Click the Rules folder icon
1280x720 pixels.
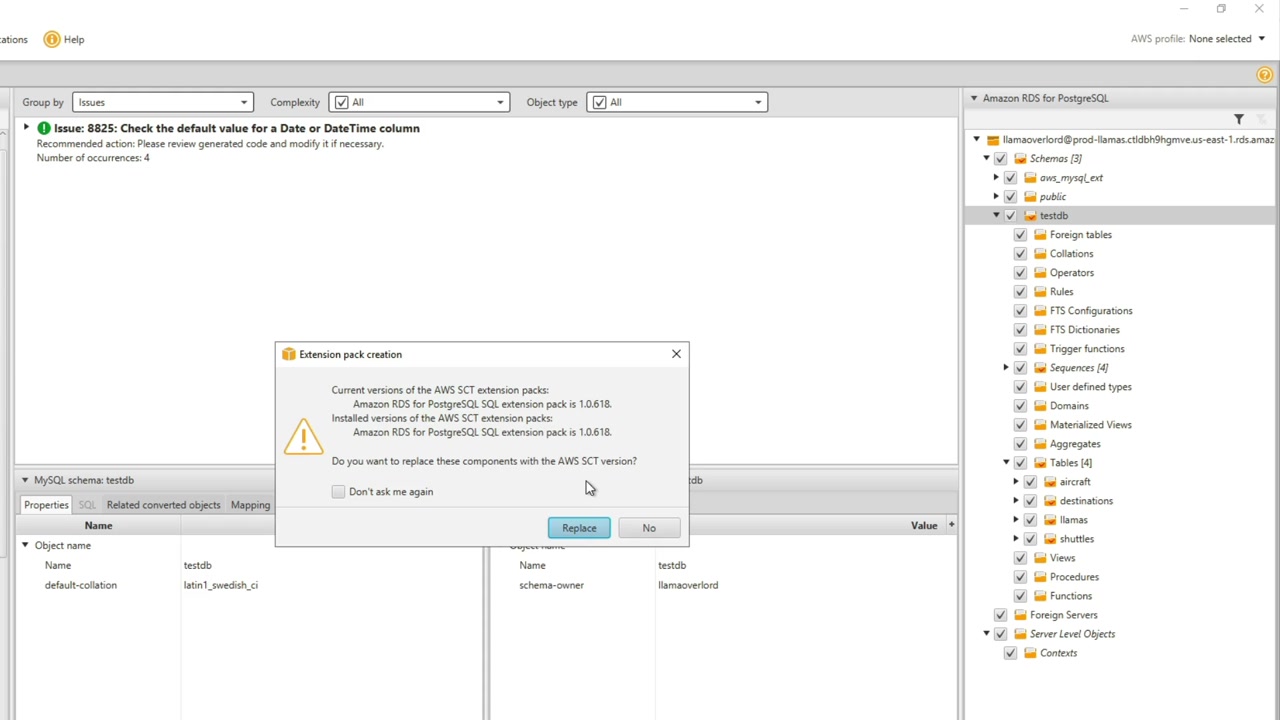pos(1040,292)
